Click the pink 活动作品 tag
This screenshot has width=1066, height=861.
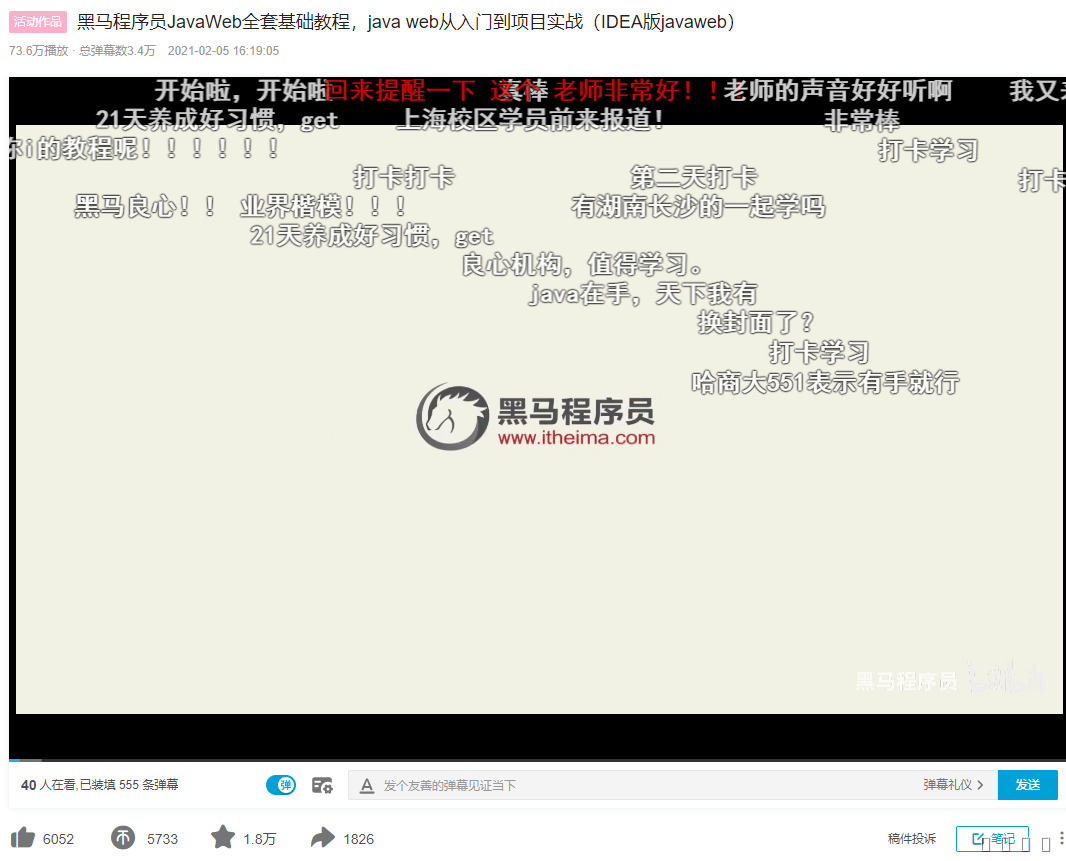tap(38, 22)
